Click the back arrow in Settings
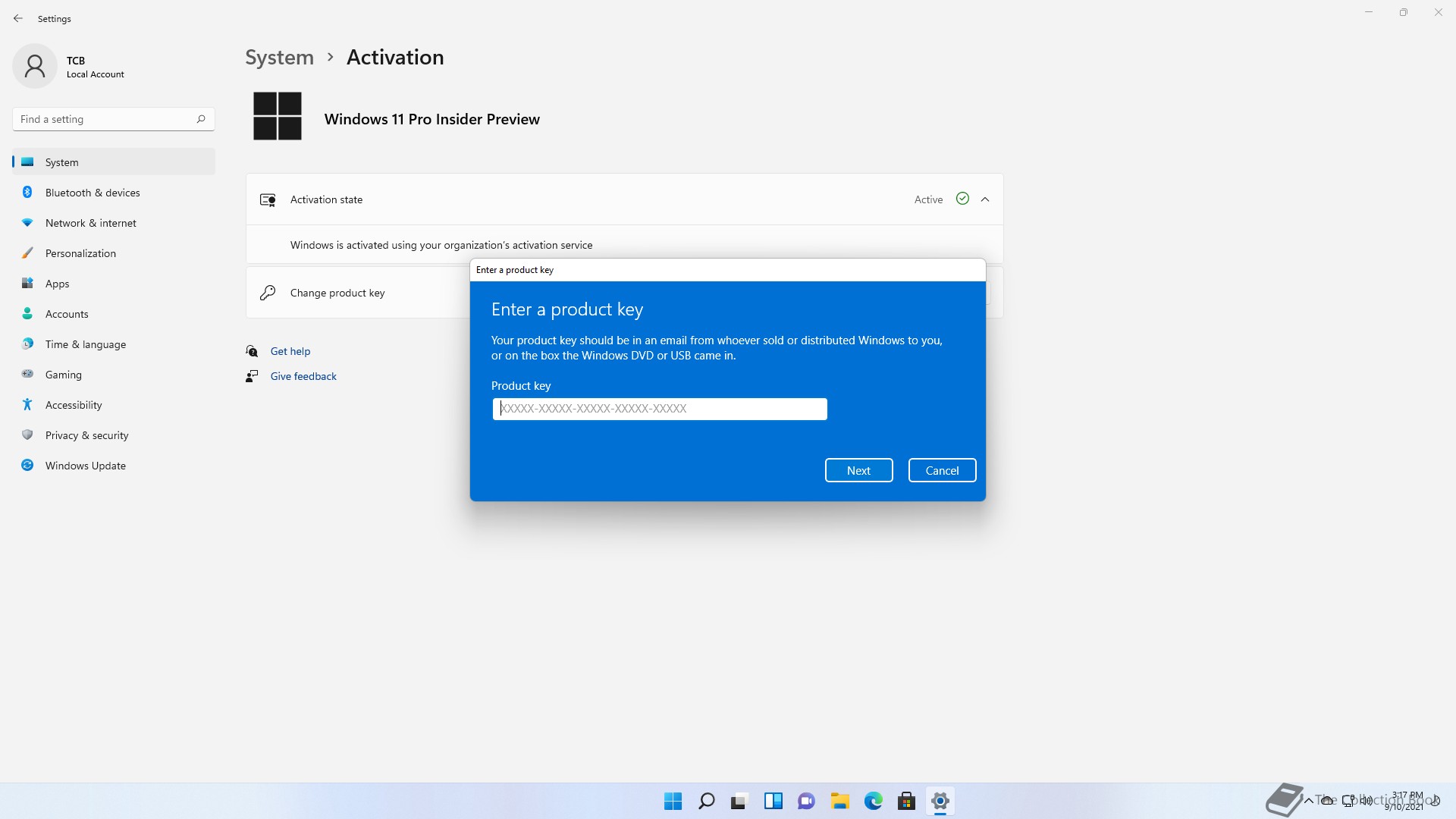Image resolution: width=1456 pixels, height=819 pixels. pos(18,18)
